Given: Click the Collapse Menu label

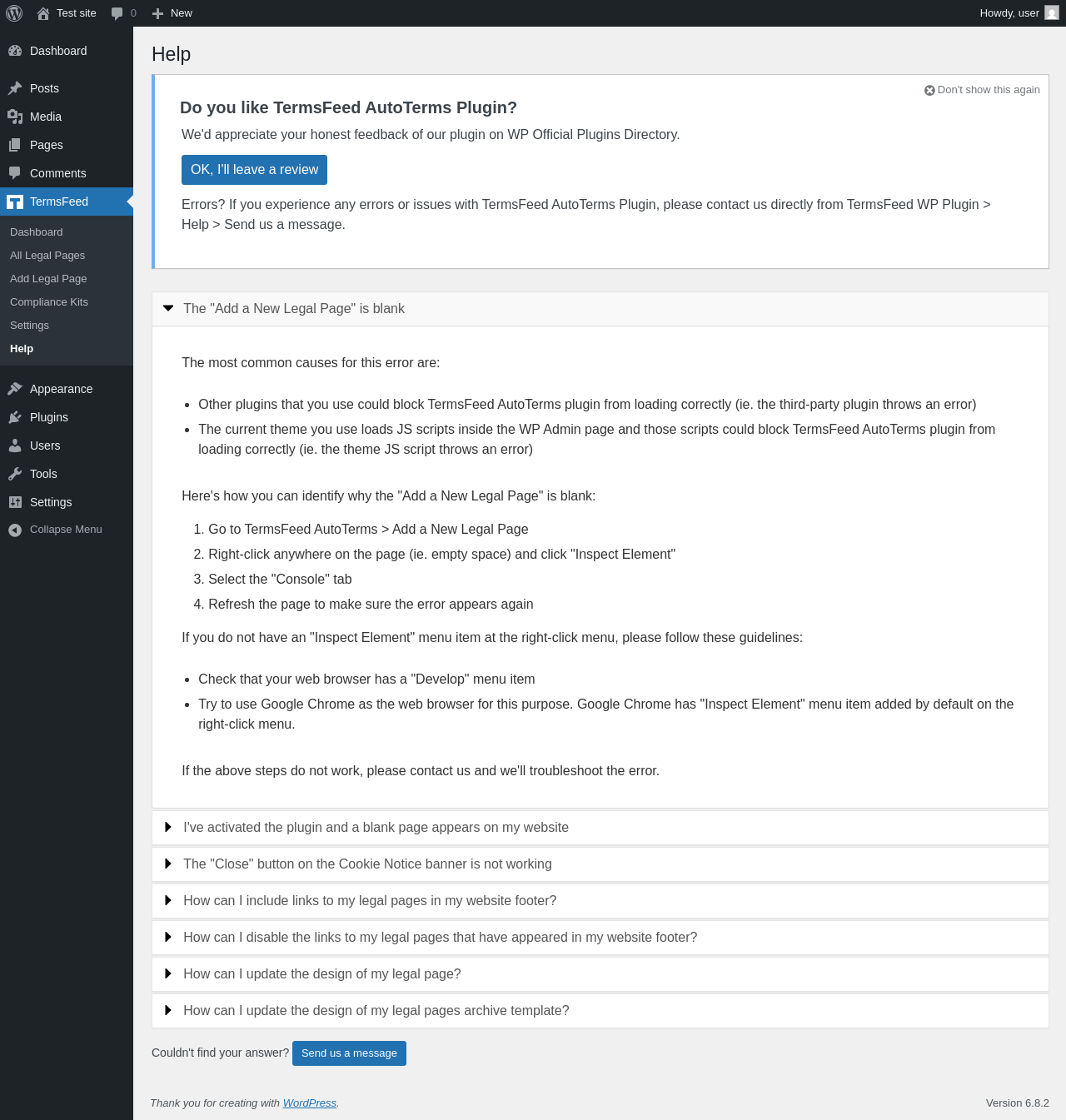Looking at the screenshot, I should (x=66, y=530).
